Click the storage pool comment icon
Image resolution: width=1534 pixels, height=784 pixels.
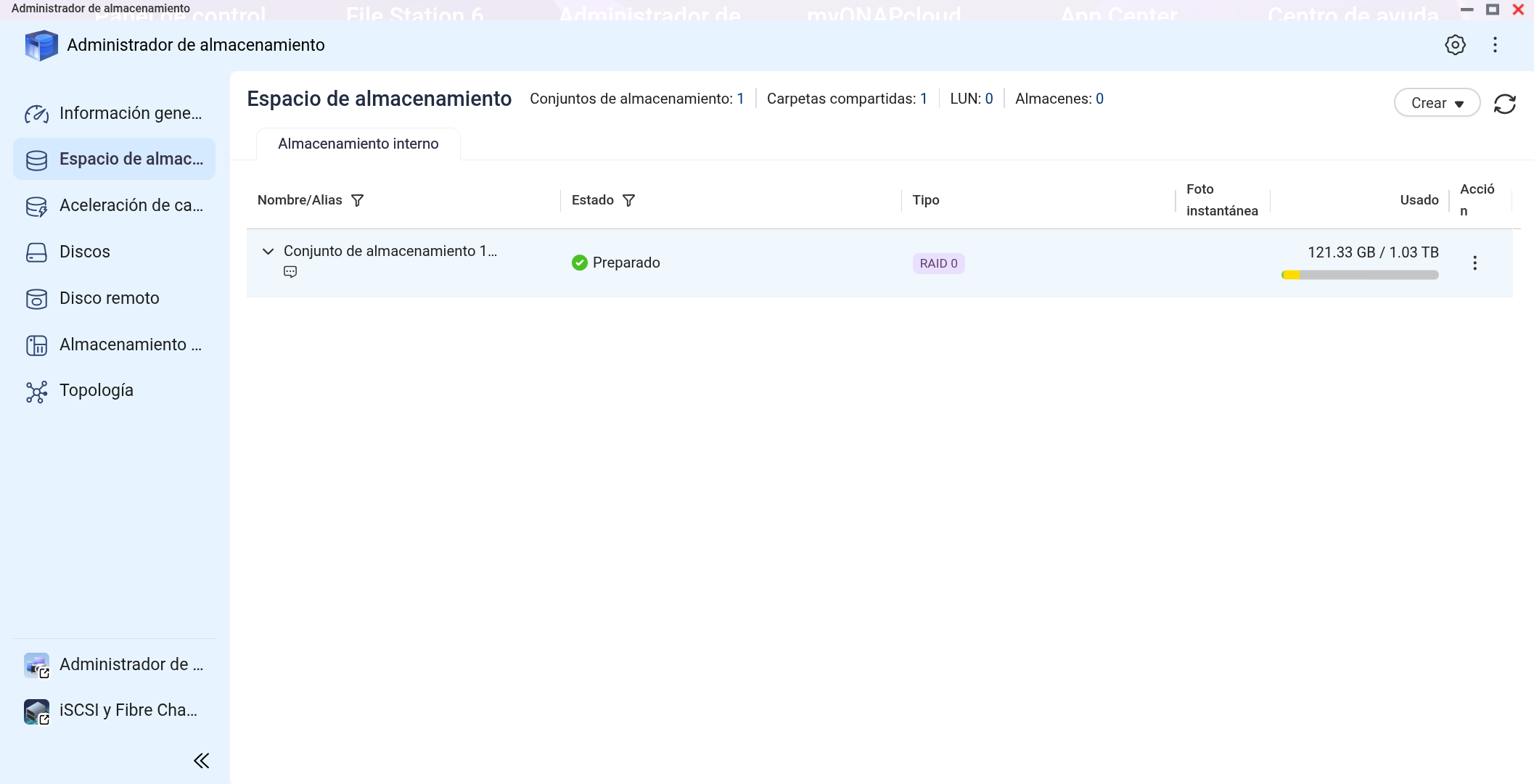click(290, 272)
